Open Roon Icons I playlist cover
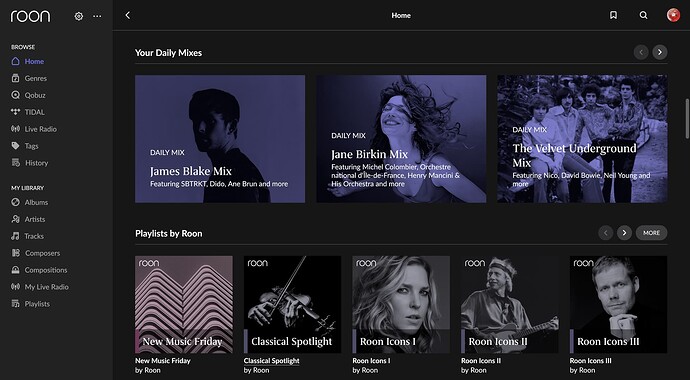 click(401, 304)
